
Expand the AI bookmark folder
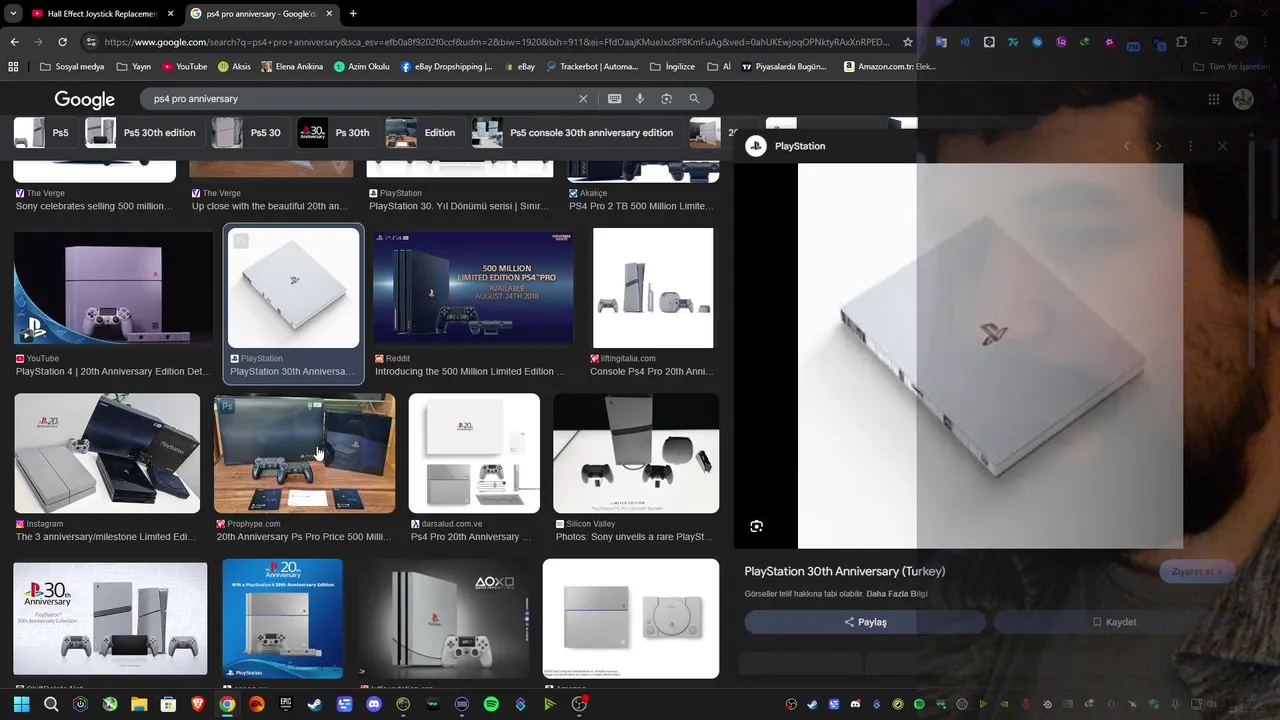click(x=719, y=67)
